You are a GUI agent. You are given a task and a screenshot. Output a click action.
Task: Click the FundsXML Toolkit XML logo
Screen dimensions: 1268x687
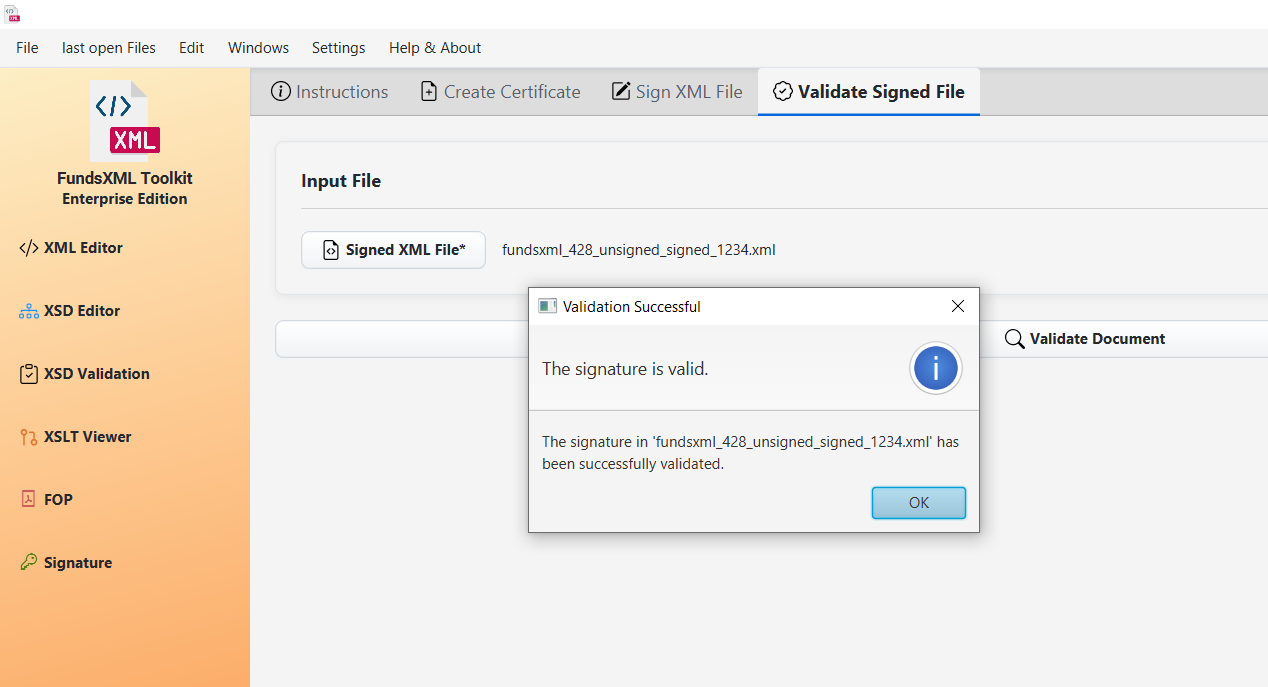(x=125, y=121)
